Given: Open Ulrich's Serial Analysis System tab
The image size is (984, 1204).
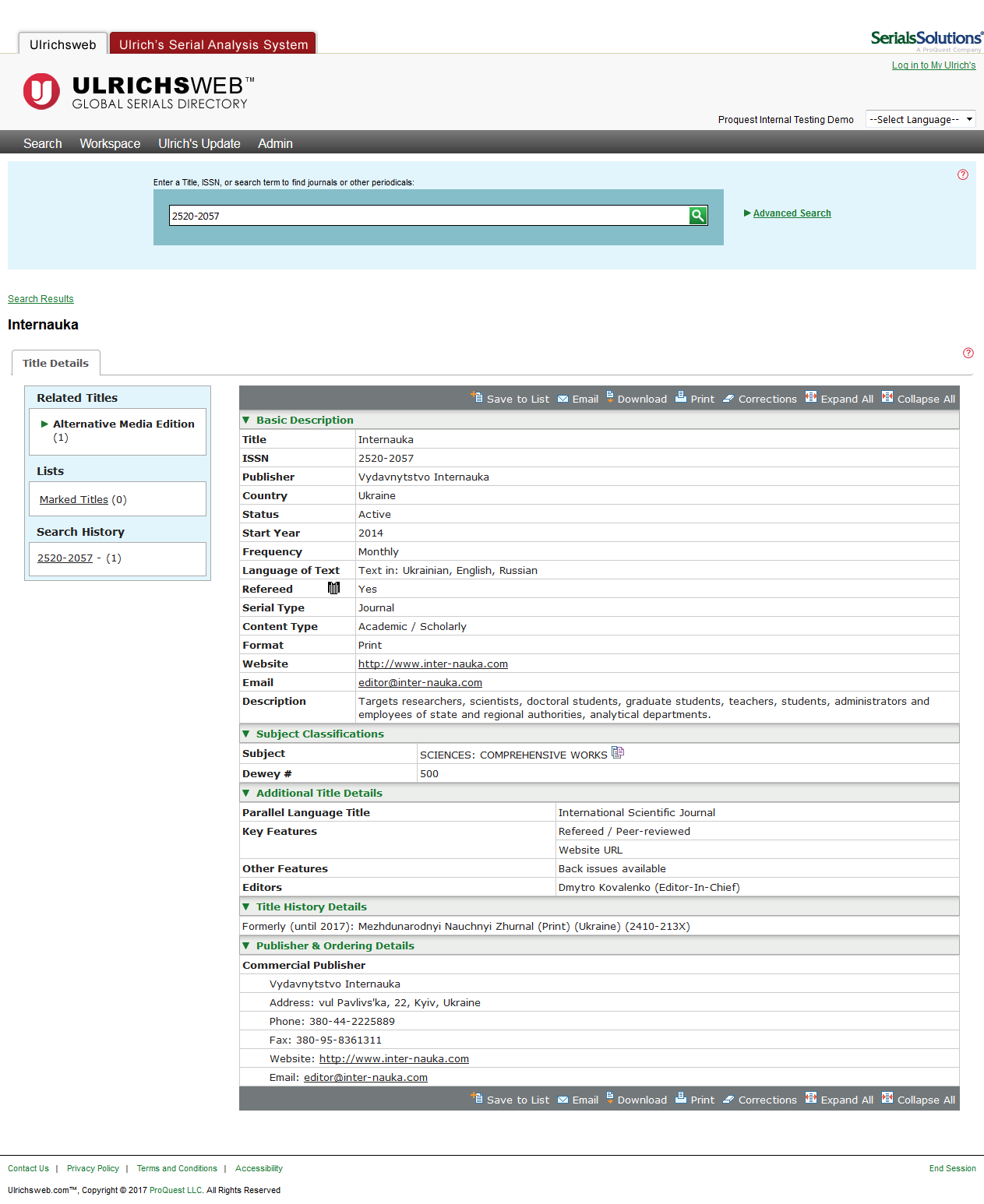Looking at the screenshot, I should 213,44.
